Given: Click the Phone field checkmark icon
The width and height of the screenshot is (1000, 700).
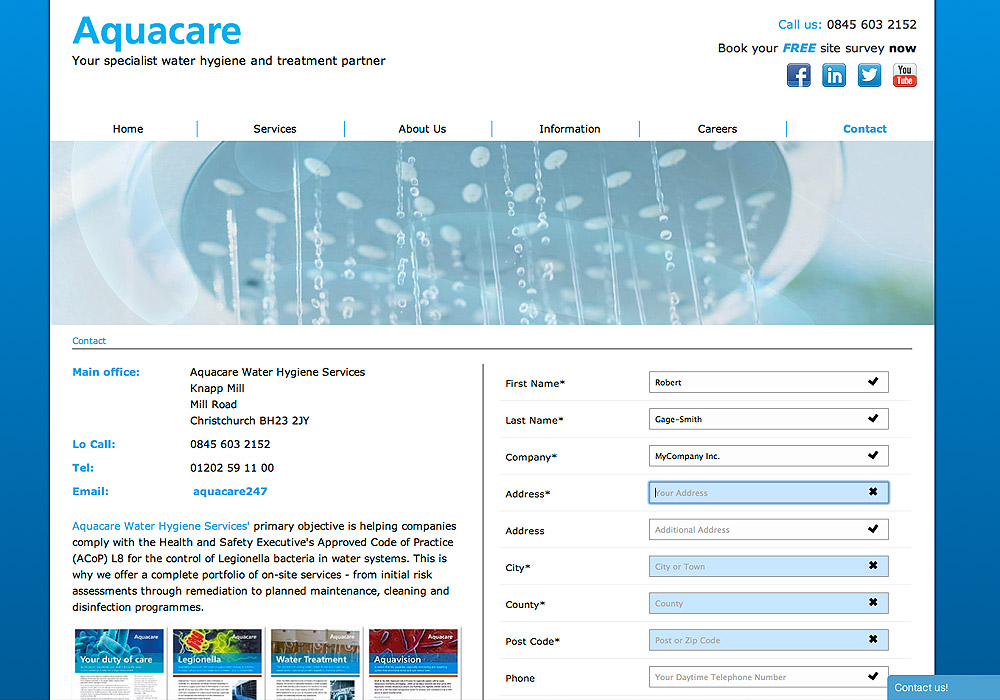Looking at the screenshot, I should 873,676.
